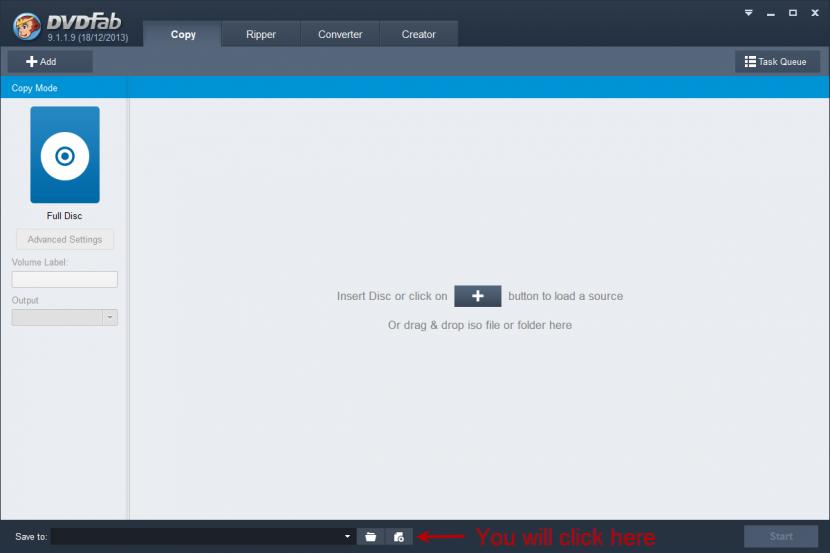The image size is (830, 553).
Task: Open the title bar dropdown menu arrow
Action: coord(748,13)
